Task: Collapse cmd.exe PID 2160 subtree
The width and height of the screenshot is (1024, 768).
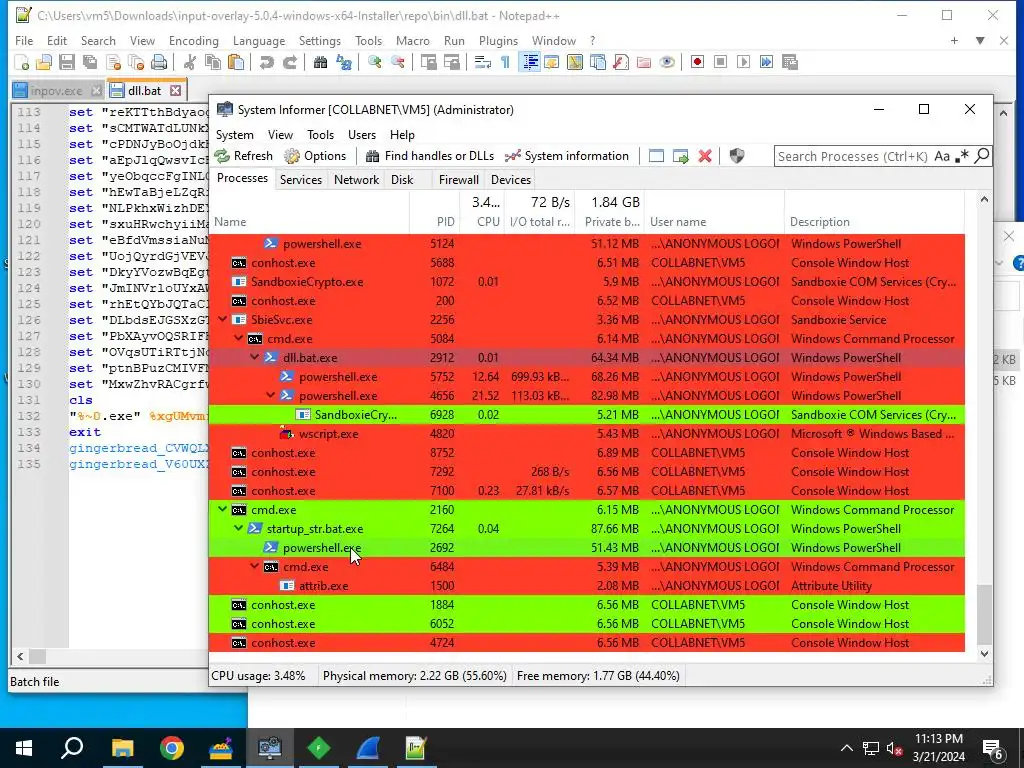Action: (223, 509)
